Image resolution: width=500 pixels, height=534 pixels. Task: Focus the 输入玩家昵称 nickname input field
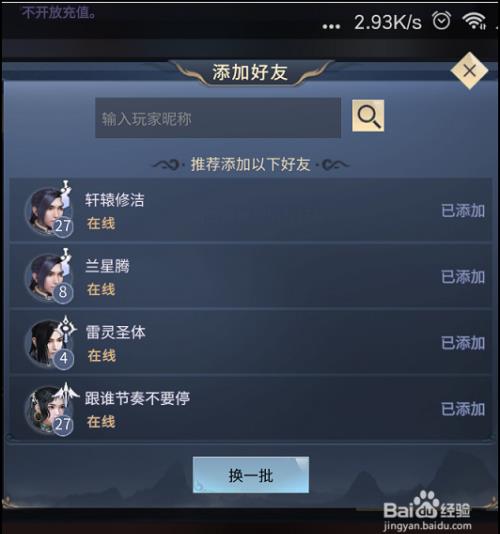coord(218,118)
